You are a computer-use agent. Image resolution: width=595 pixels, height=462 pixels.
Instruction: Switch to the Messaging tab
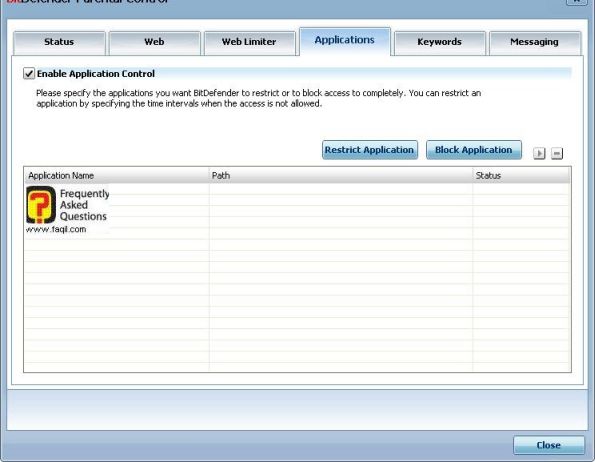(x=535, y=43)
